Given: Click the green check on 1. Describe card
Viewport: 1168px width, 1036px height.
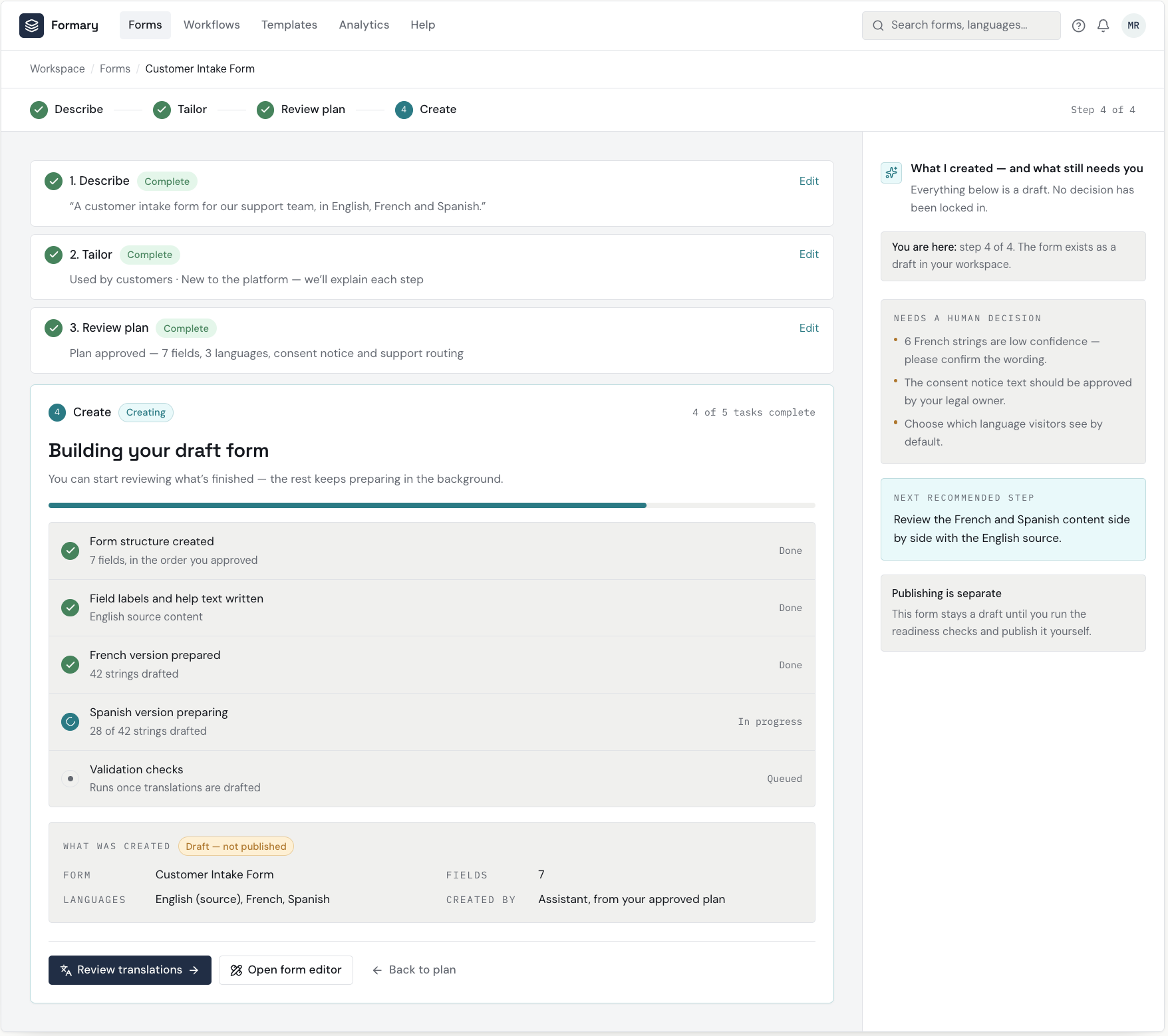Looking at the screenshot, I should pos(53,181).
